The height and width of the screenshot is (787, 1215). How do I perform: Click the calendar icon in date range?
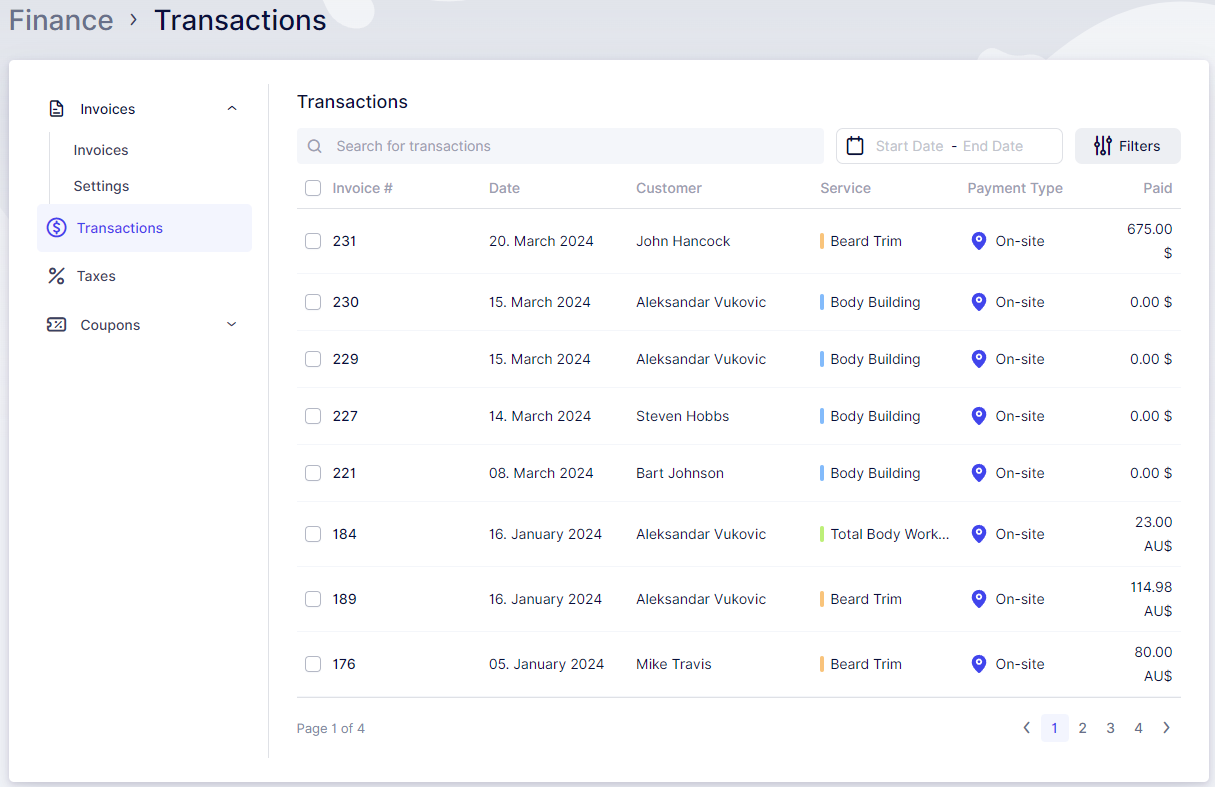click(x=855, y=146)
